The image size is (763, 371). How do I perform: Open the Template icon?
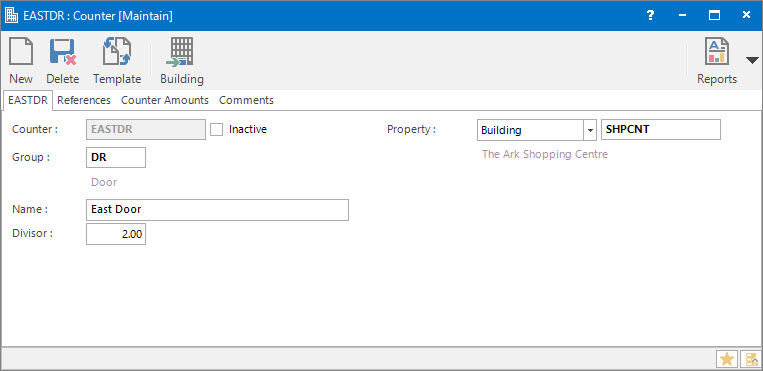(x=117, y=52)
